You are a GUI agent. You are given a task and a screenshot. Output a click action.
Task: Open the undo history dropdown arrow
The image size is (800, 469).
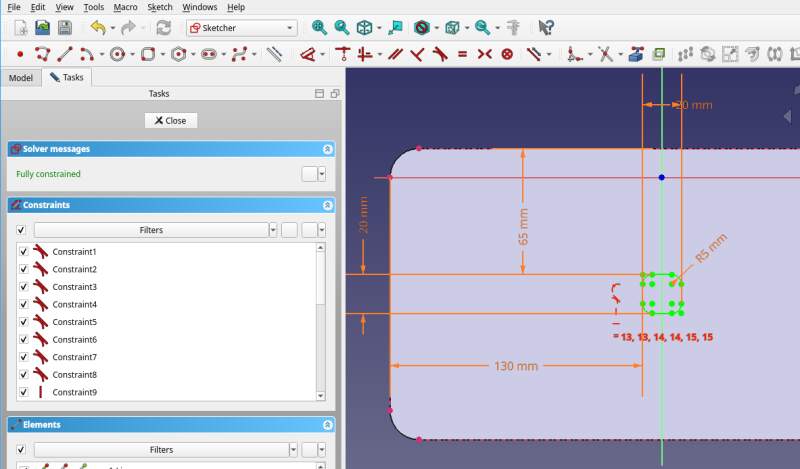point(112,28)
